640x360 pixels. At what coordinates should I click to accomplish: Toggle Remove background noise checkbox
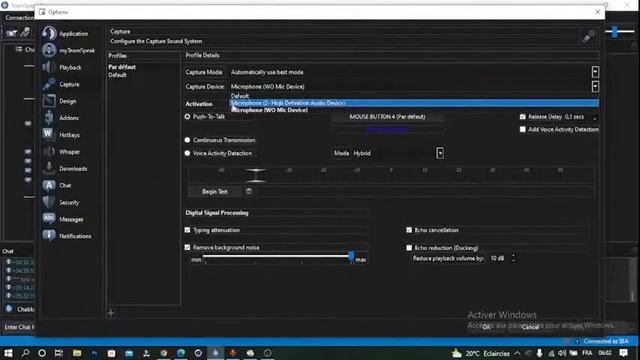187,247
